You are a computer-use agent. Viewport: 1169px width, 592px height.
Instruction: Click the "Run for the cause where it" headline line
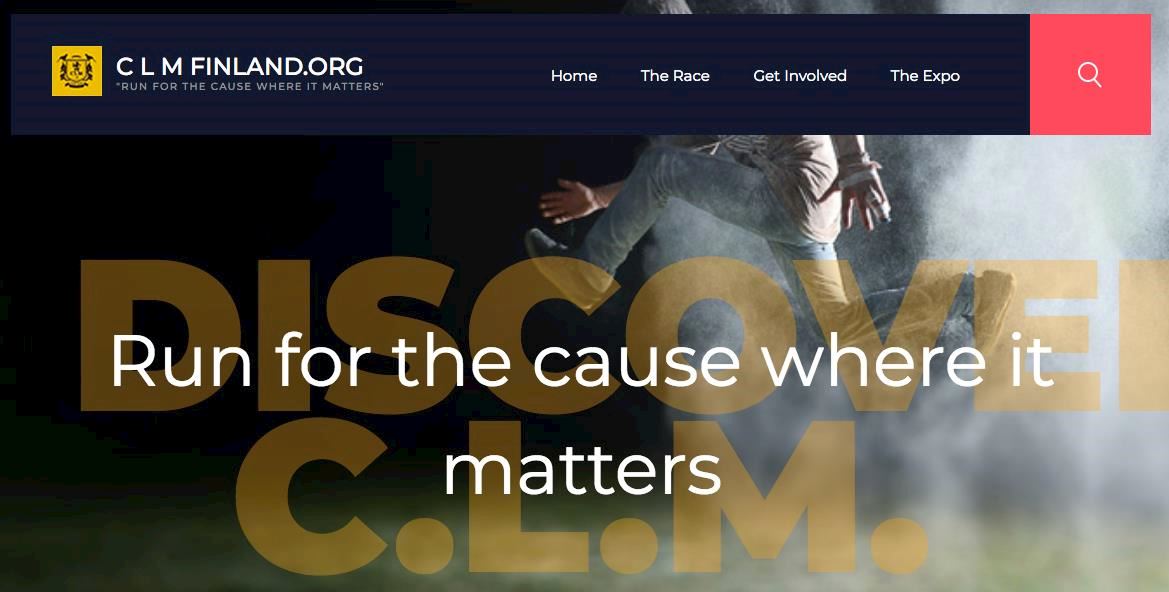[x=582, y=360]
